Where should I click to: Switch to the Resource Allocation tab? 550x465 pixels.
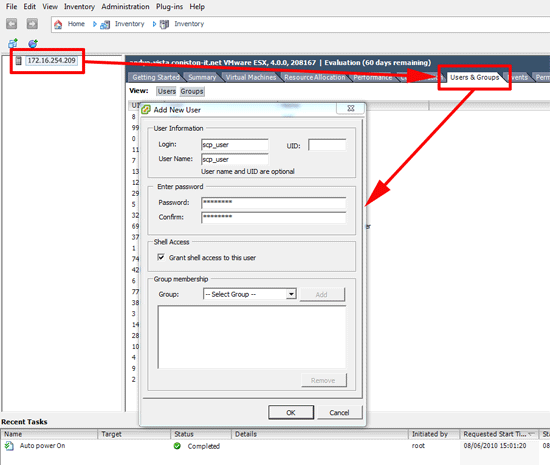(x=315, y=78)
